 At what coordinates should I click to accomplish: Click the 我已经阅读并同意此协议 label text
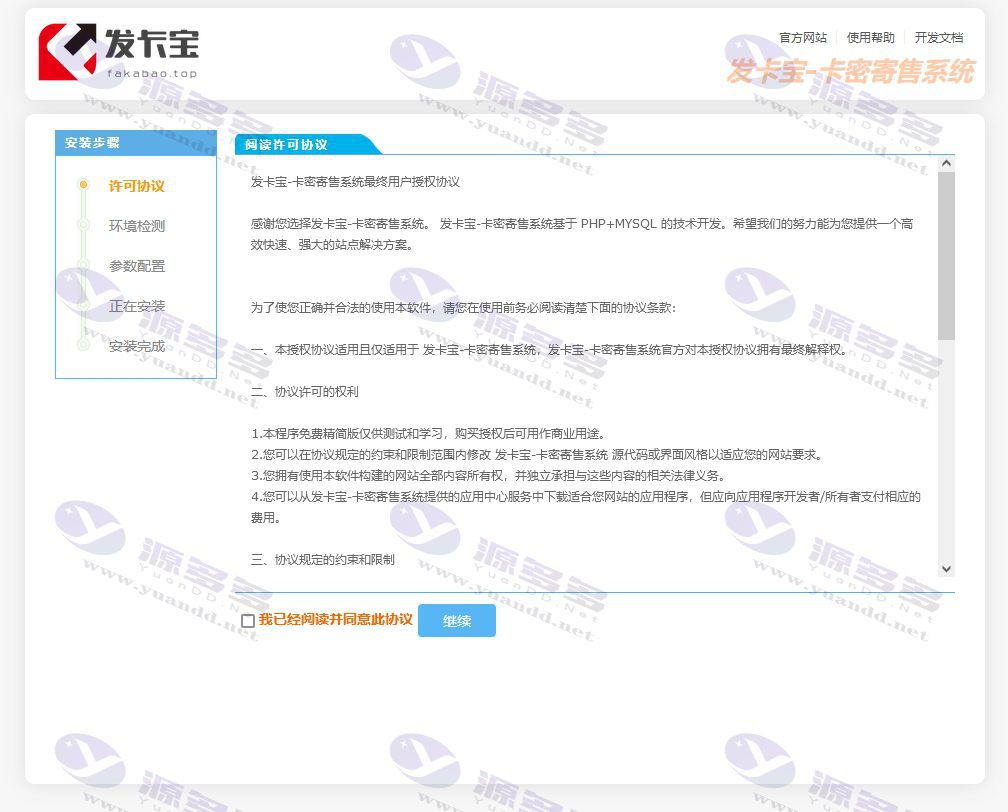(336, 619)
